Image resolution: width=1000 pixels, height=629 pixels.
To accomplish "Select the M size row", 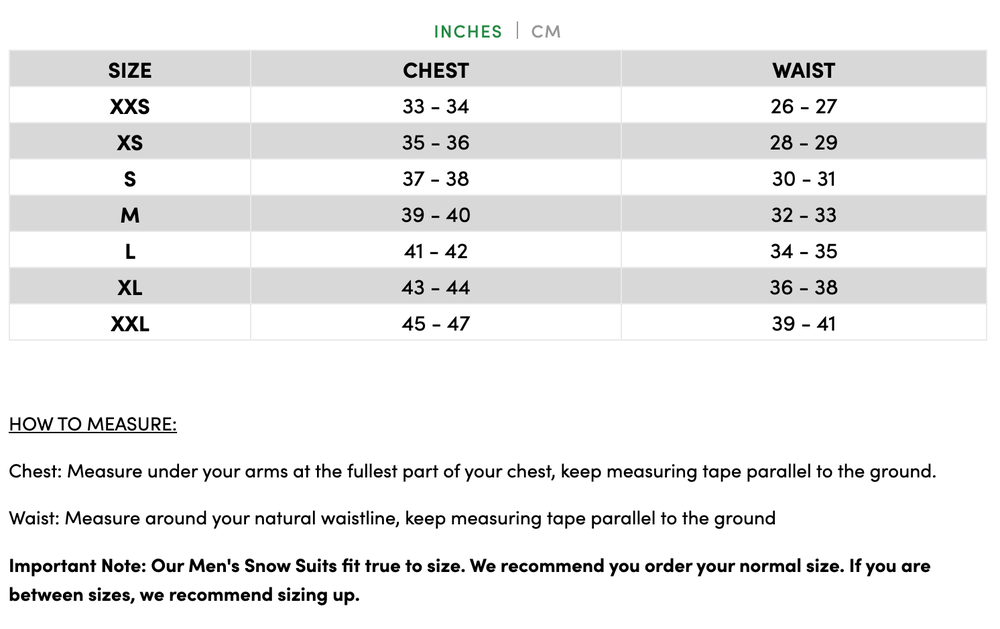I will pyautogui.click(x=129, y=214).
